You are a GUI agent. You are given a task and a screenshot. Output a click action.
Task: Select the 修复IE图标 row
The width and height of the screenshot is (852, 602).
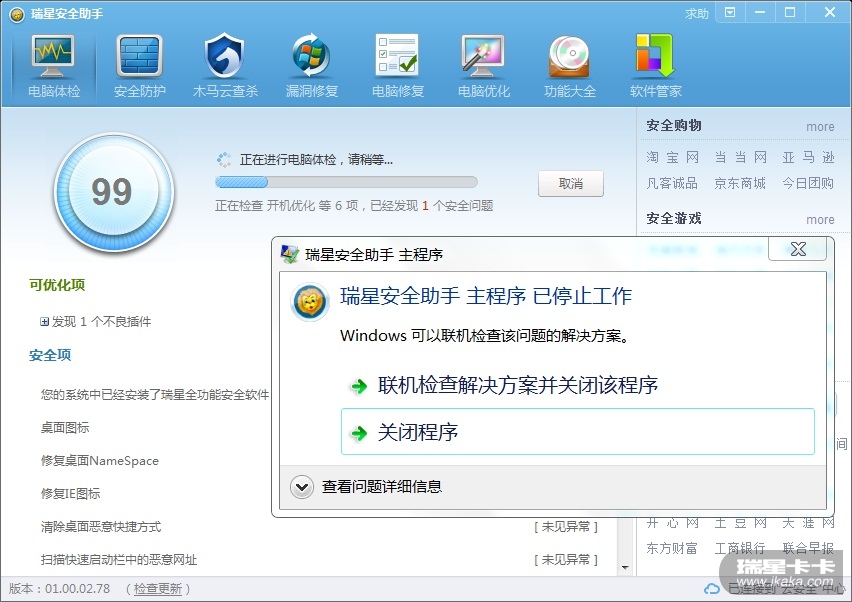70,493
